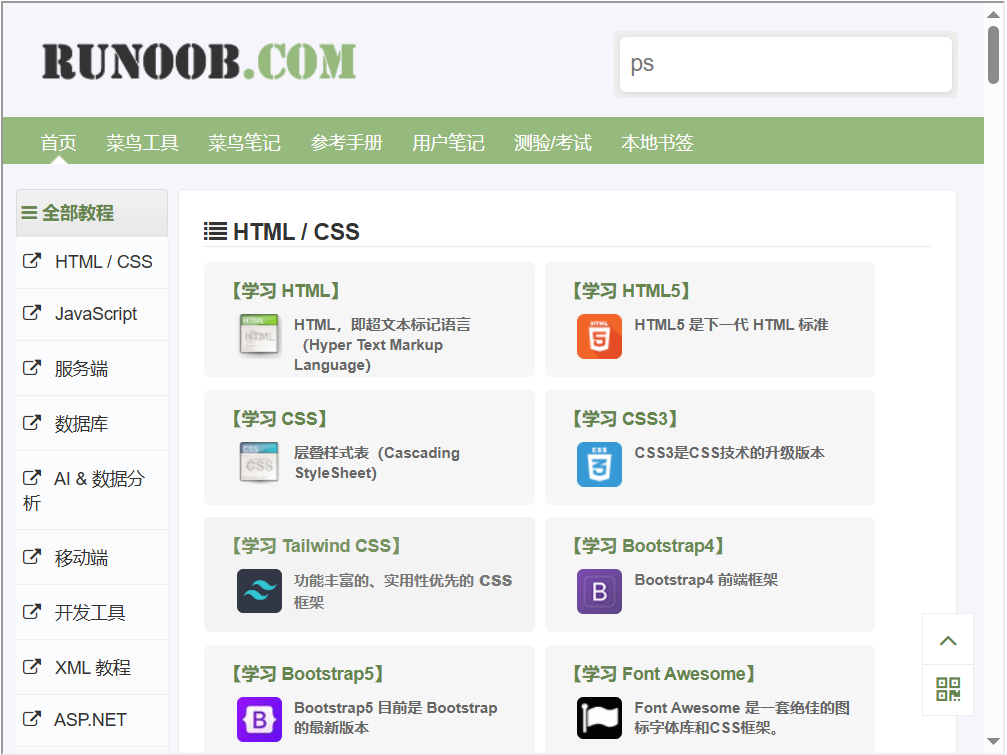Click the RUNOOB.COM logo
Screen dimensions: 1007x755
coord(198,62)
